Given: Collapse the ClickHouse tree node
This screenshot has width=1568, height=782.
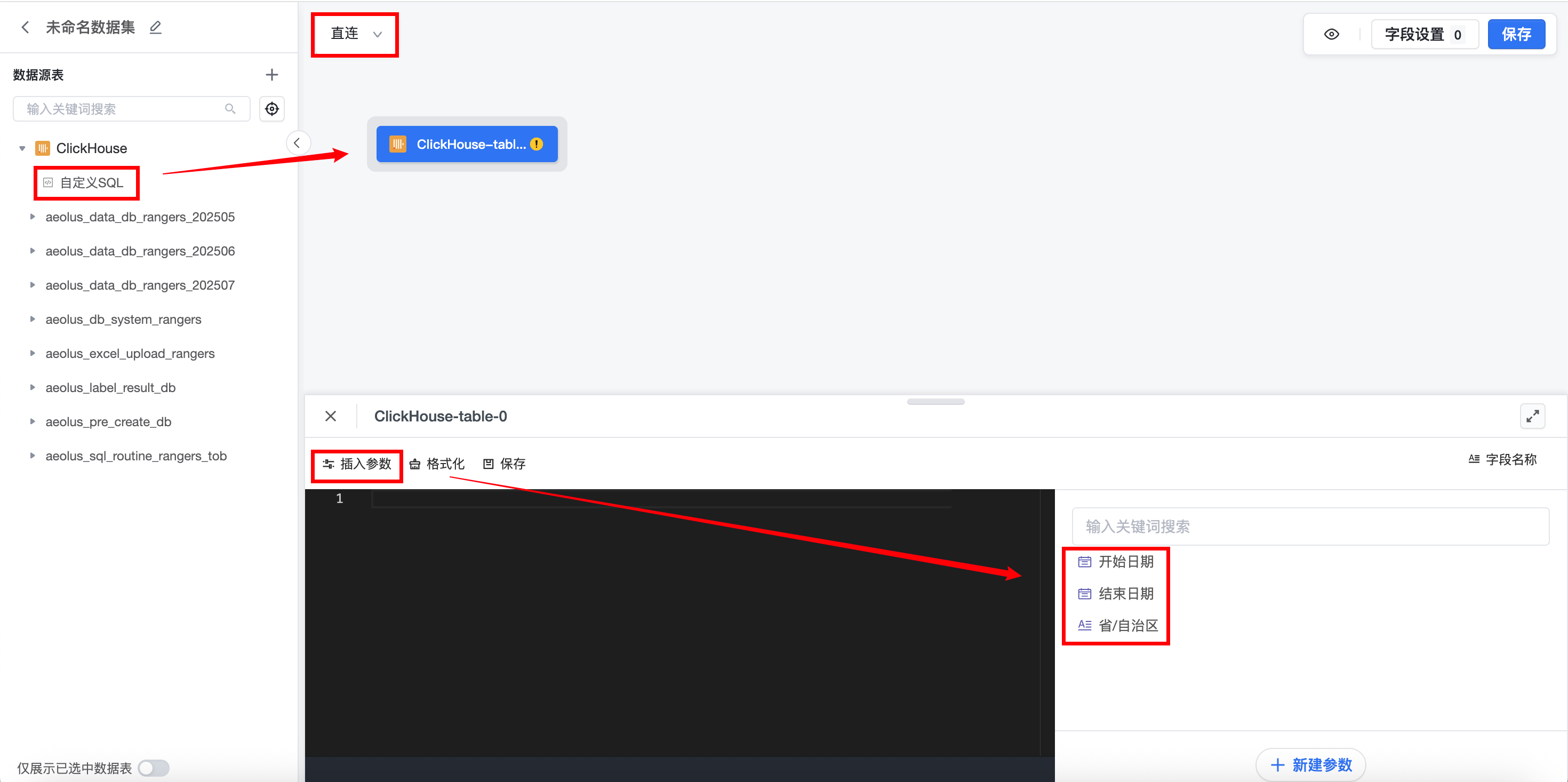Looking at the screenshot, I should coord(22,149).
